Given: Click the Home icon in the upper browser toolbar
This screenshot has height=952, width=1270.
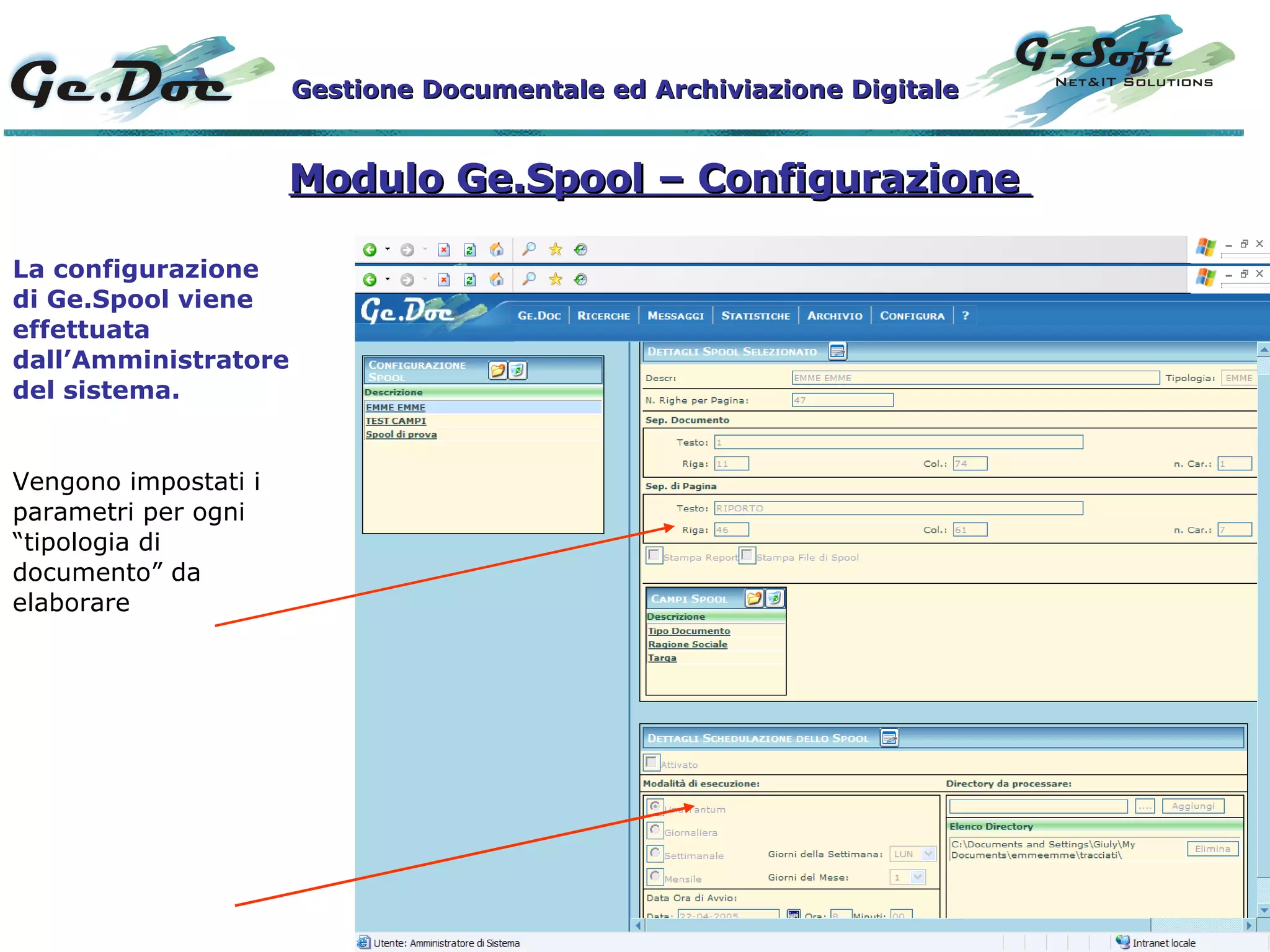Looking at the screenshot, I should click(497, 250).
